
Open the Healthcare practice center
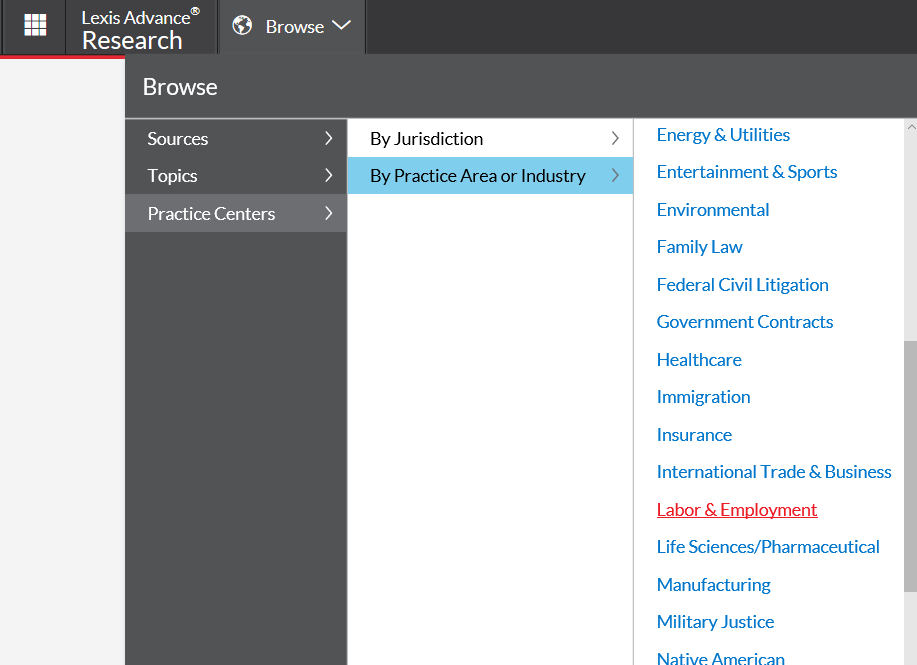(x=699, y=360)
